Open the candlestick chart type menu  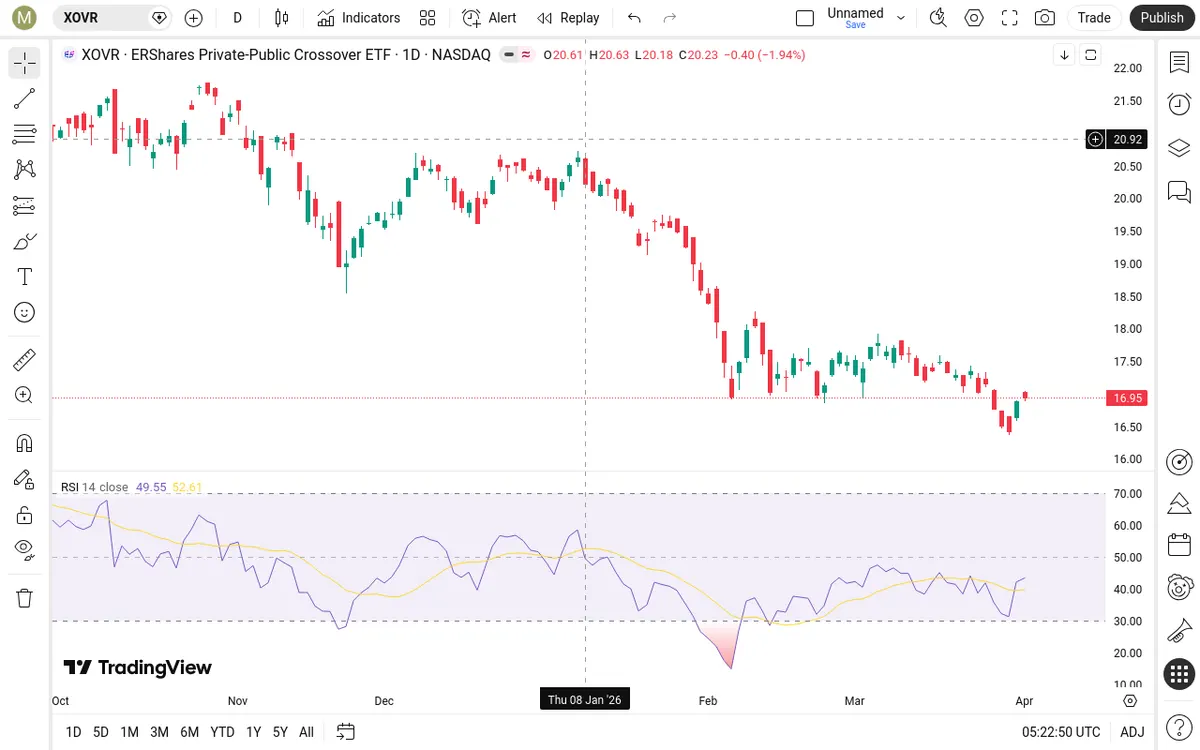(x=282, y=18)
